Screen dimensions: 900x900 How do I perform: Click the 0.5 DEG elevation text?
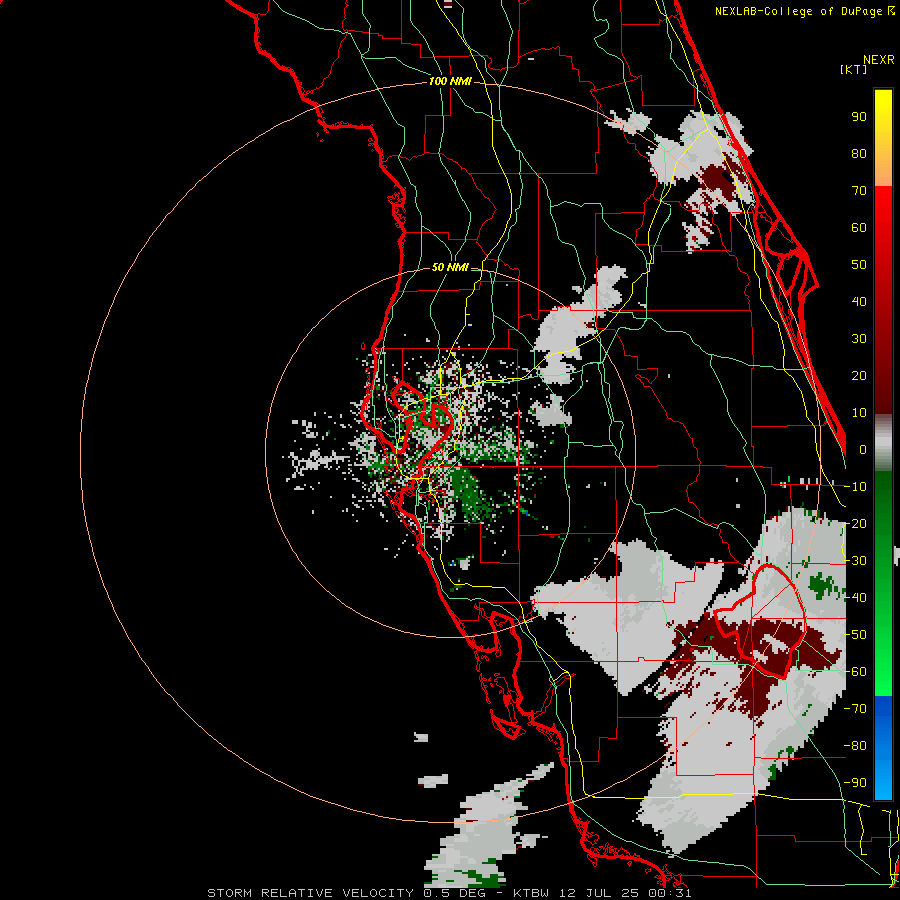(x=455, y=893)
